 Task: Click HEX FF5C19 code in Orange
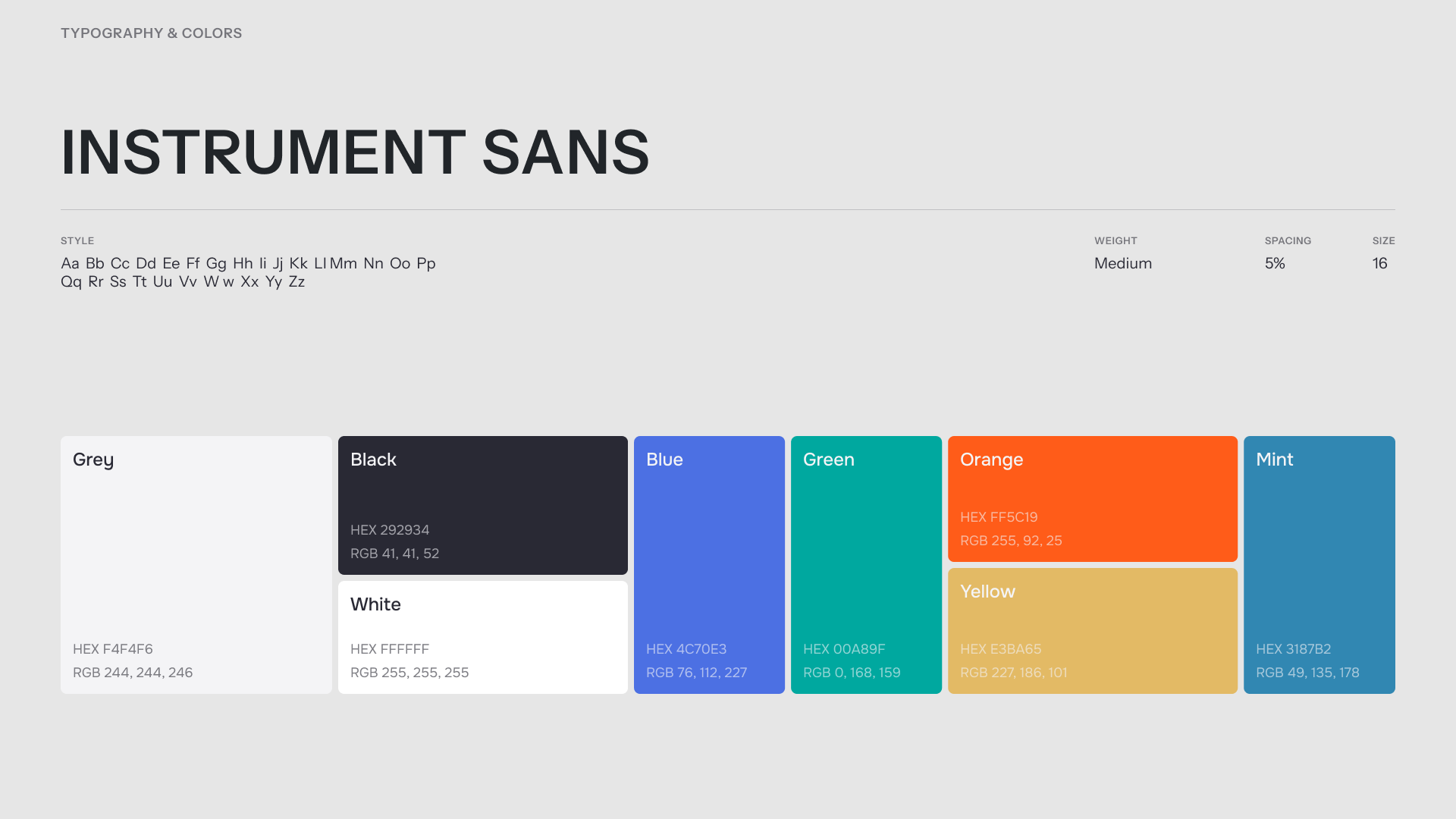click(x=999, y=517)
